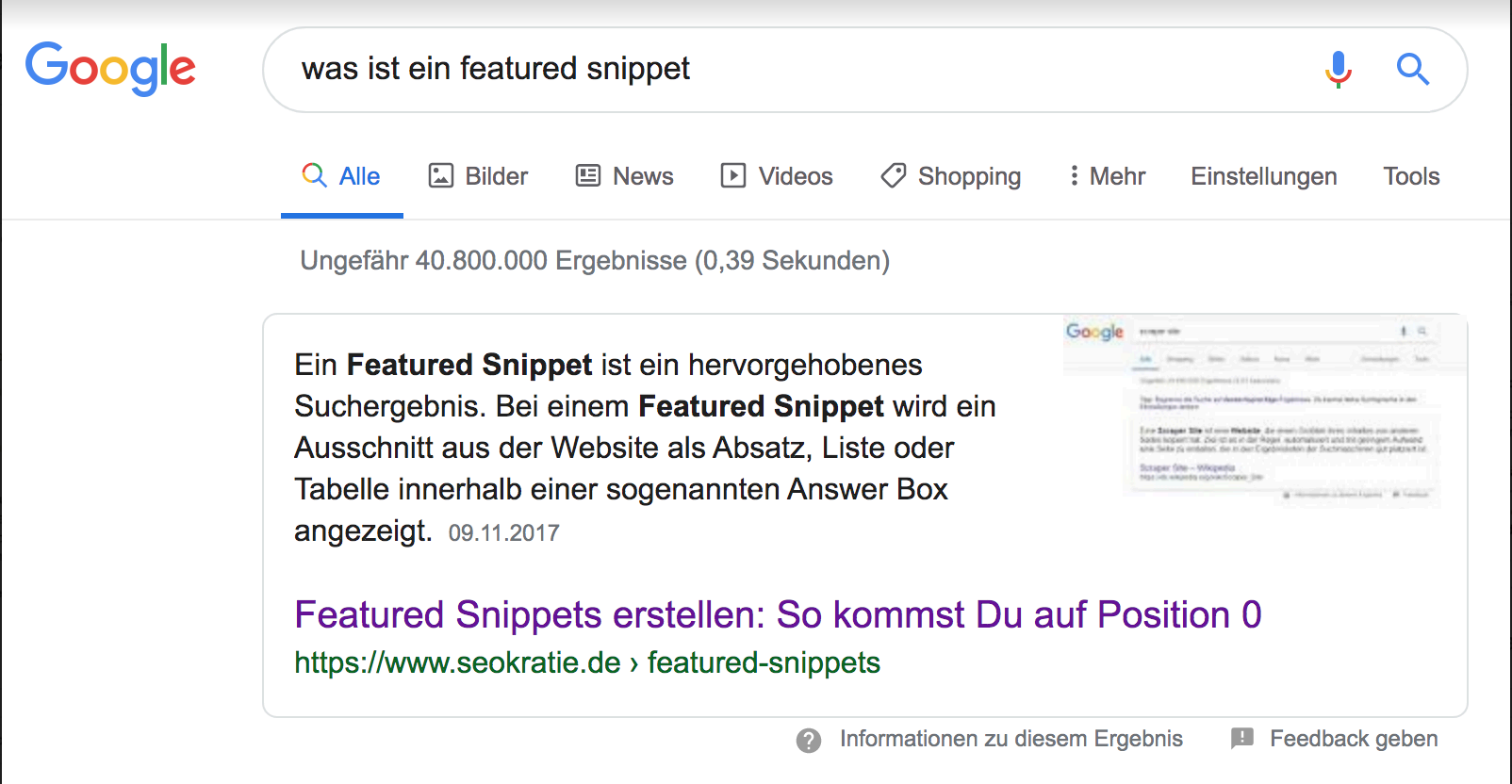Click the question mark info icon
Viewport: 1512px width, 784px height.
pos(808,740)
